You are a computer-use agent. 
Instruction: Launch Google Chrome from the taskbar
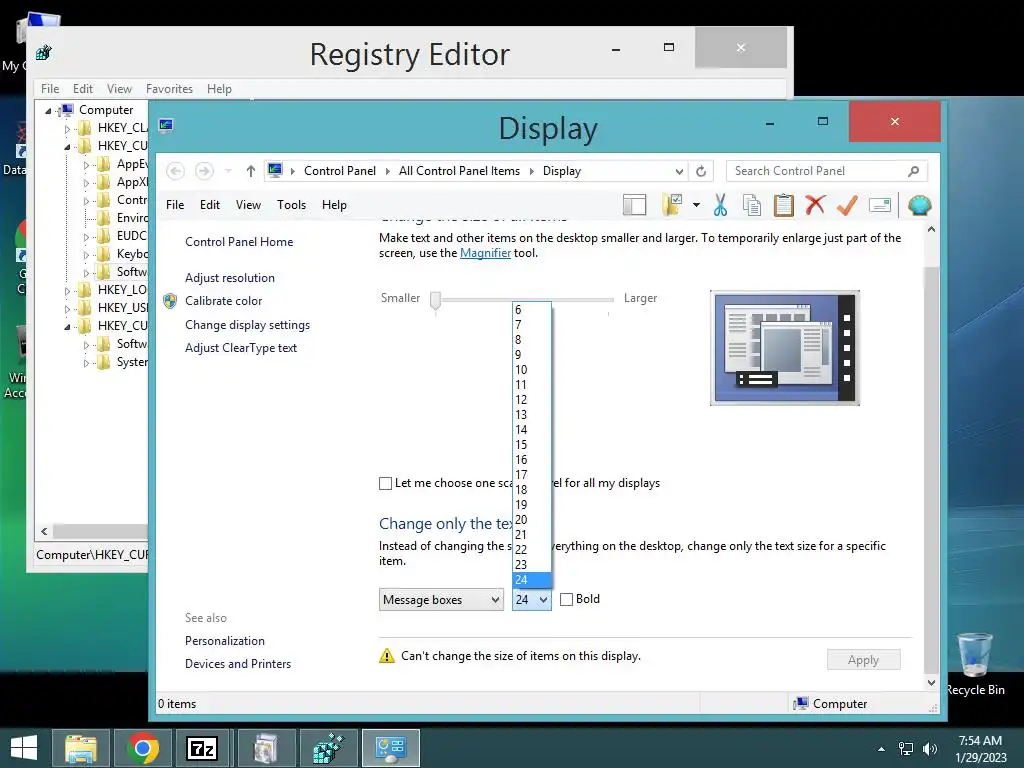coord(142,748)
